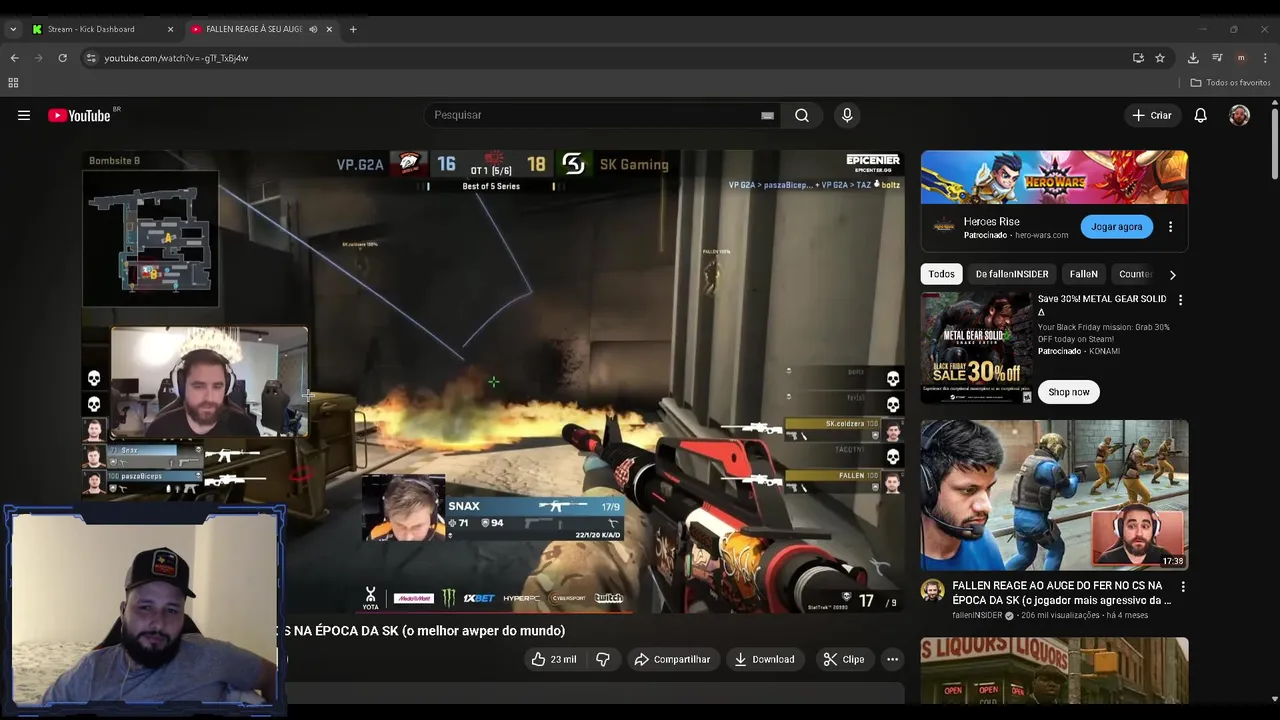The image size is (1280, 720).
Task: Reload the current page
Action: [x=62, y=58]
